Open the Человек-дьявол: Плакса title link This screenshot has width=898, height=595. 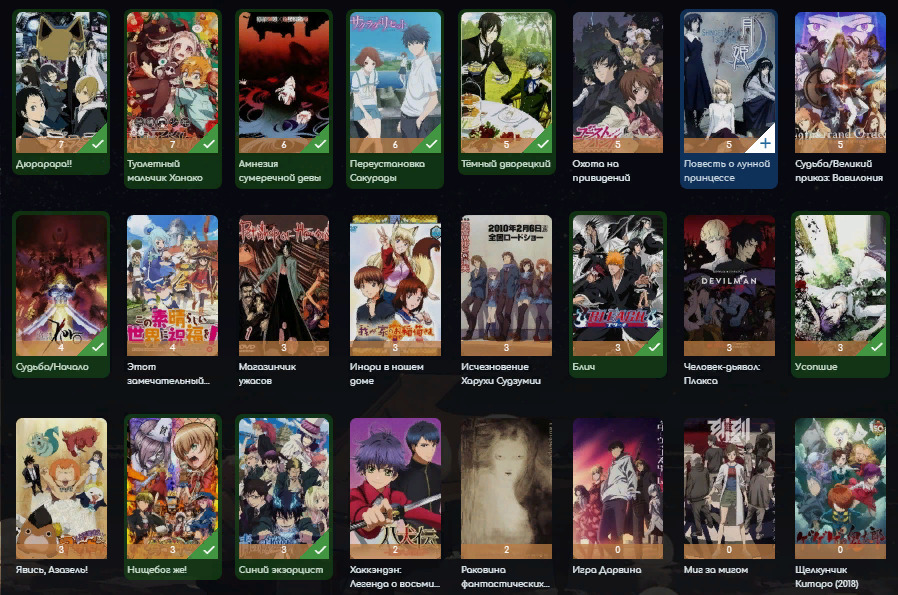tap(722, 373)
